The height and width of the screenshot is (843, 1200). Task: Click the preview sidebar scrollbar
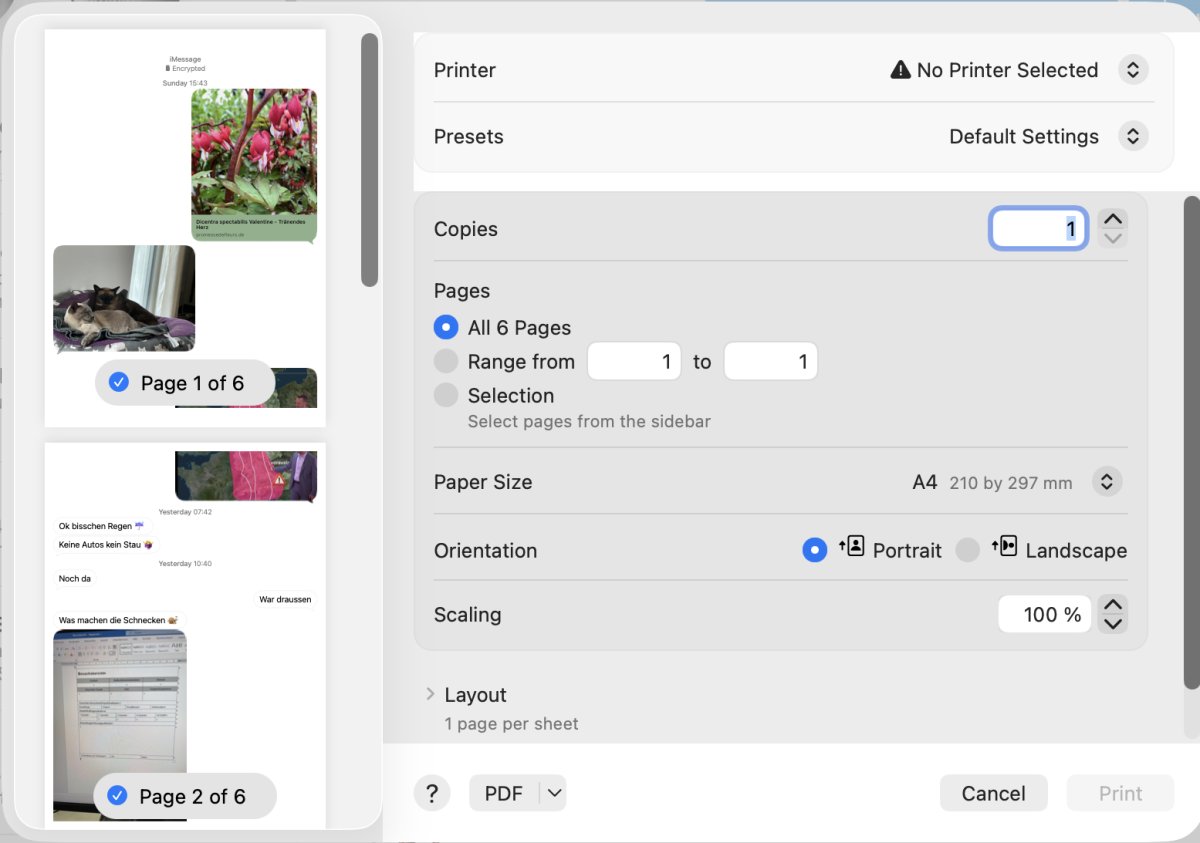[369, 160]
